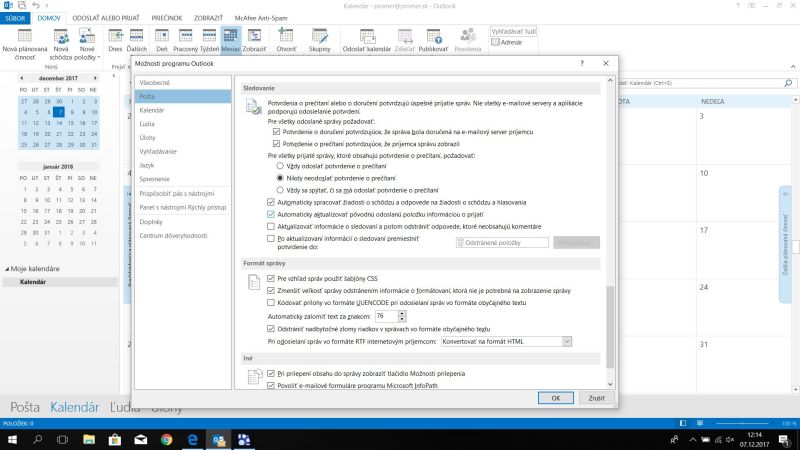Select the Mesiac month view icon
Viewport: 800px width, 450px height.
pyautogui.click(x=231, y=41)
